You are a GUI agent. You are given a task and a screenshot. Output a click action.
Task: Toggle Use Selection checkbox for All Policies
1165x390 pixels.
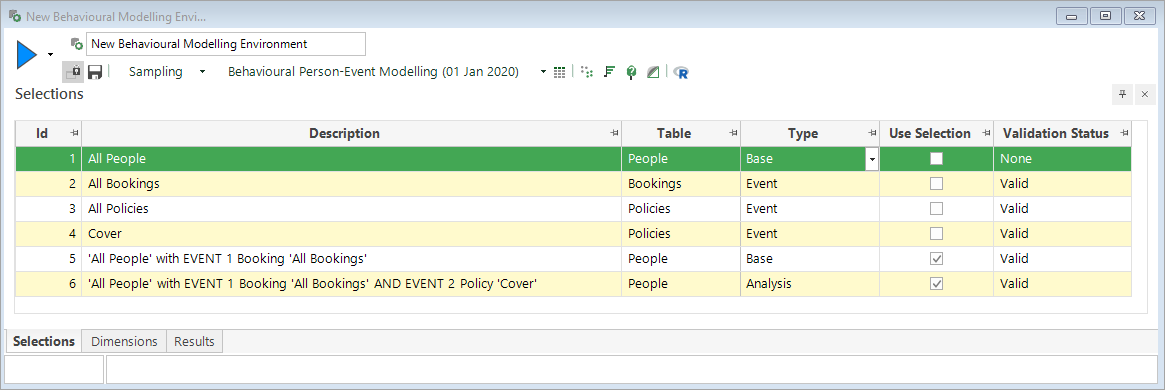pyautogui.click(x=937, y=209)
